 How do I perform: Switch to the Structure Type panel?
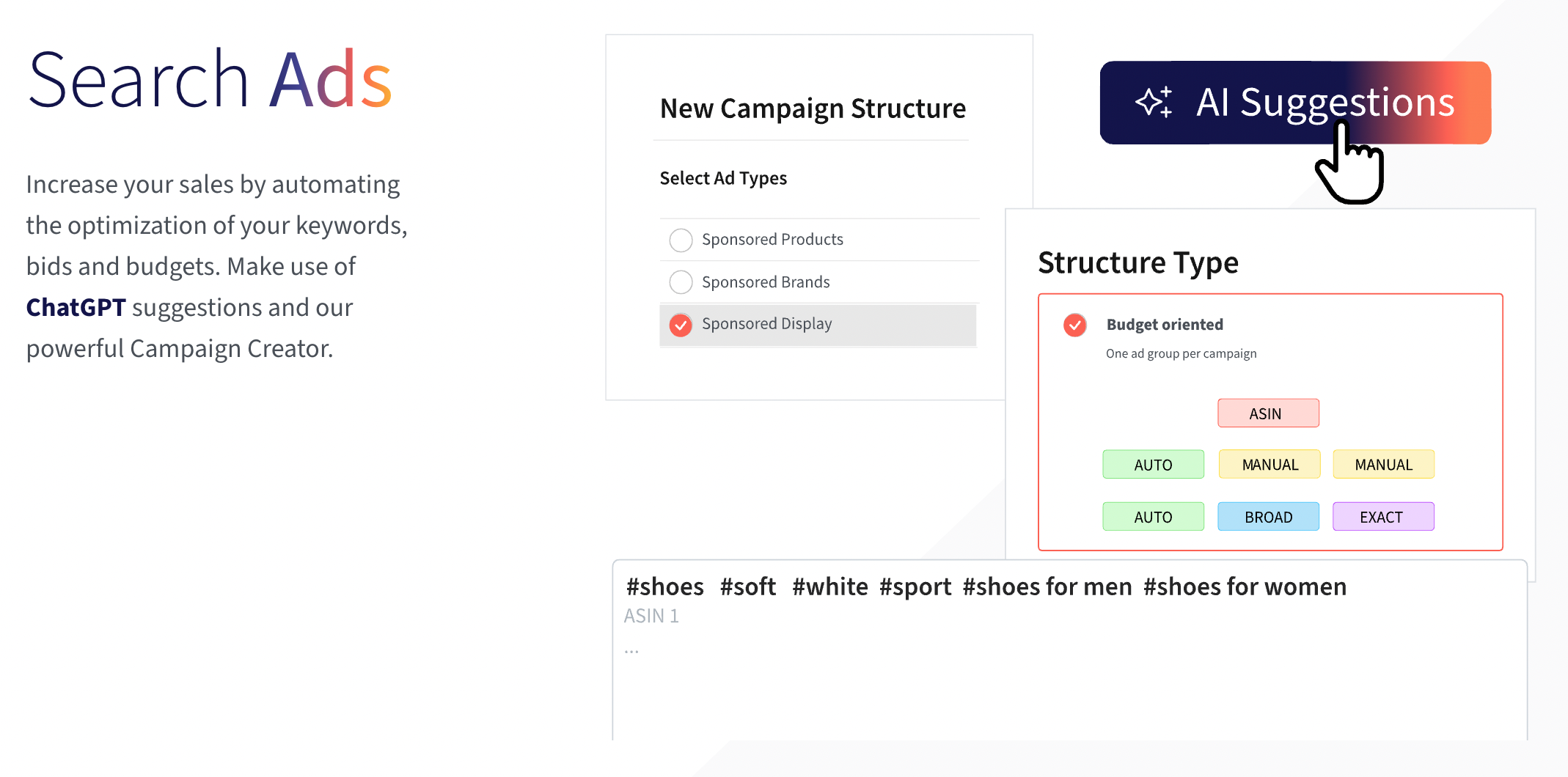(1137, 262)
